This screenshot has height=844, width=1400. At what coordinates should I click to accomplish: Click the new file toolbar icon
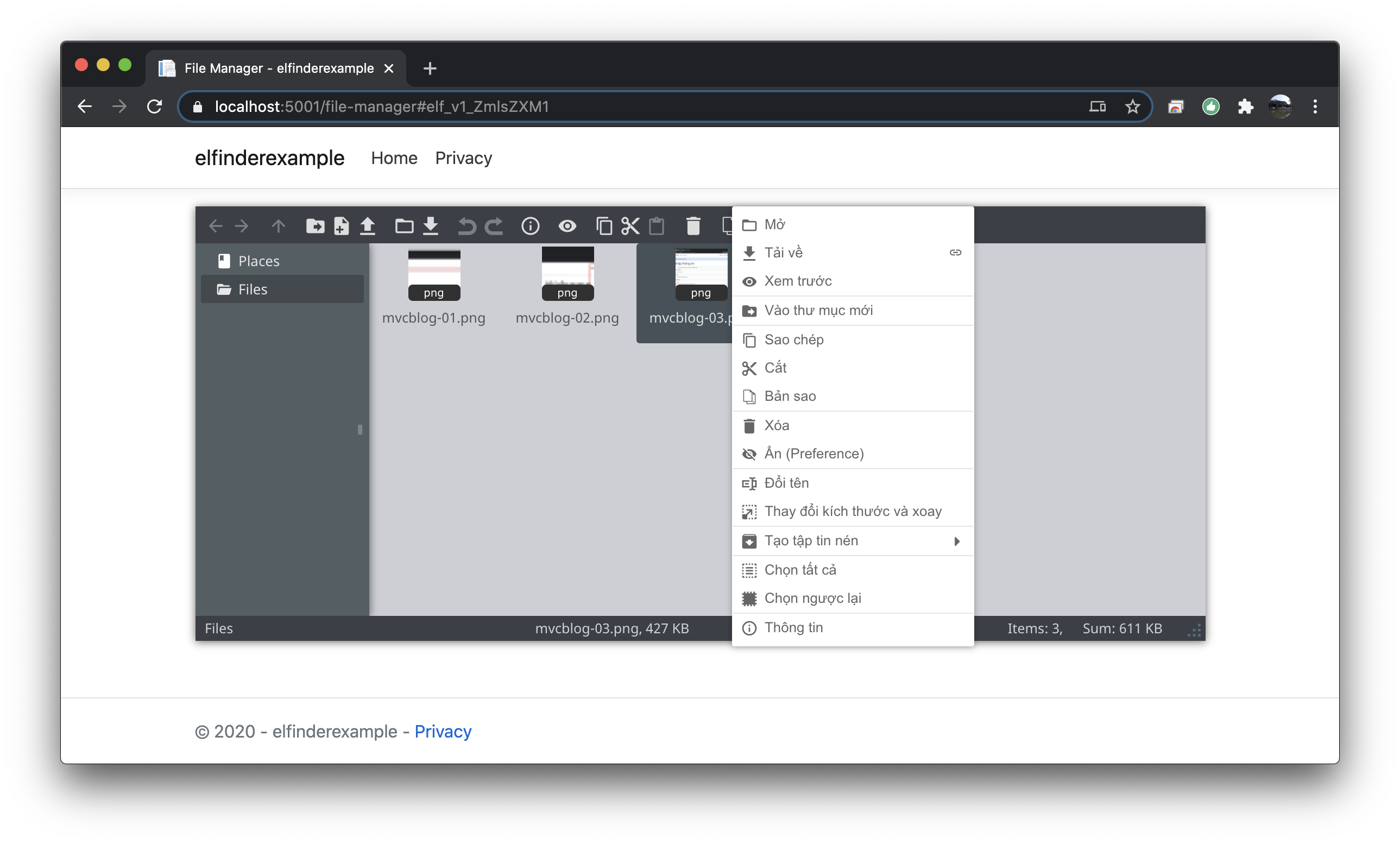tap(341, 226)
